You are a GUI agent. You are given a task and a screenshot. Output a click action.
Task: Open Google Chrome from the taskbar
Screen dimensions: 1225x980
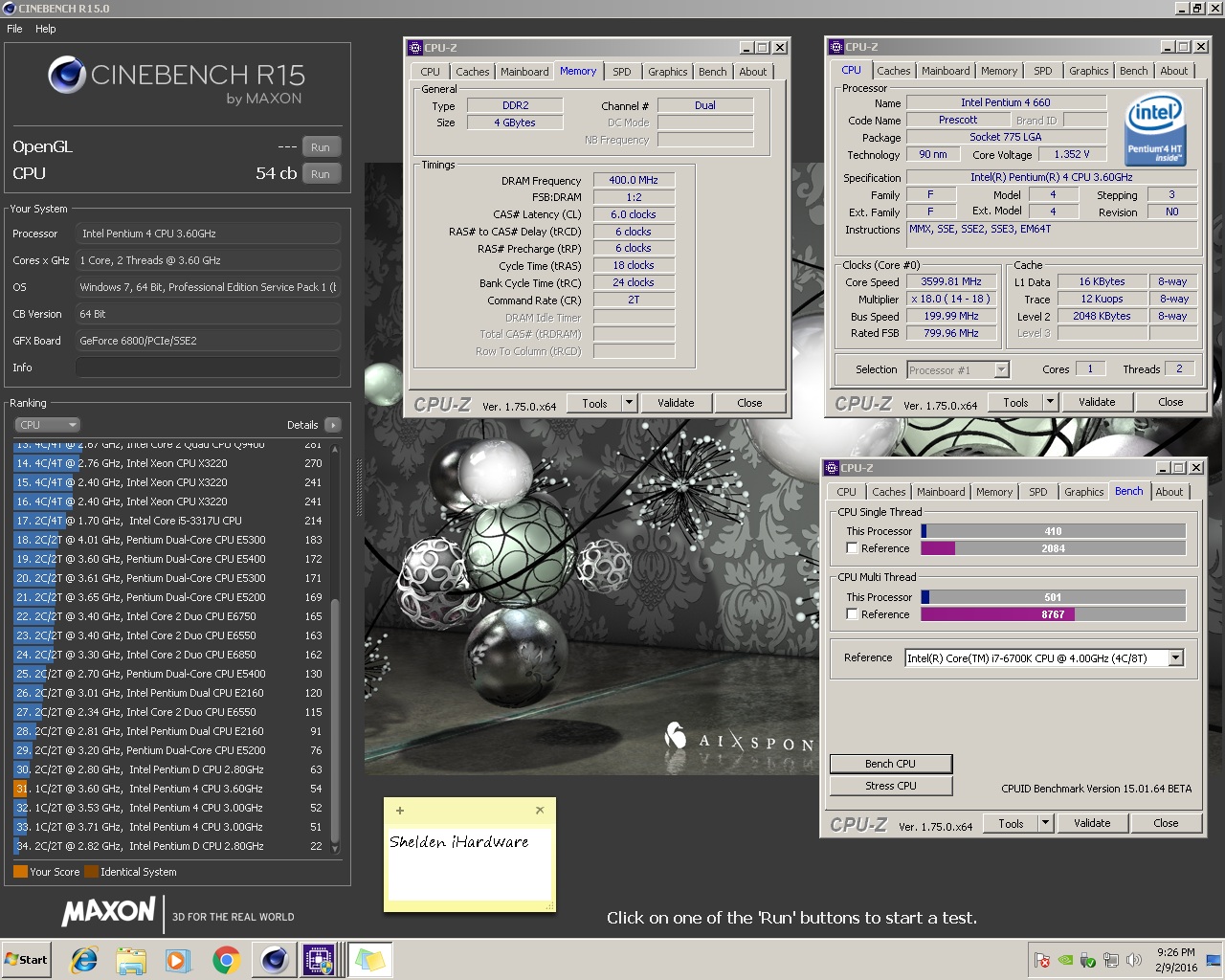tap(226, 960)
